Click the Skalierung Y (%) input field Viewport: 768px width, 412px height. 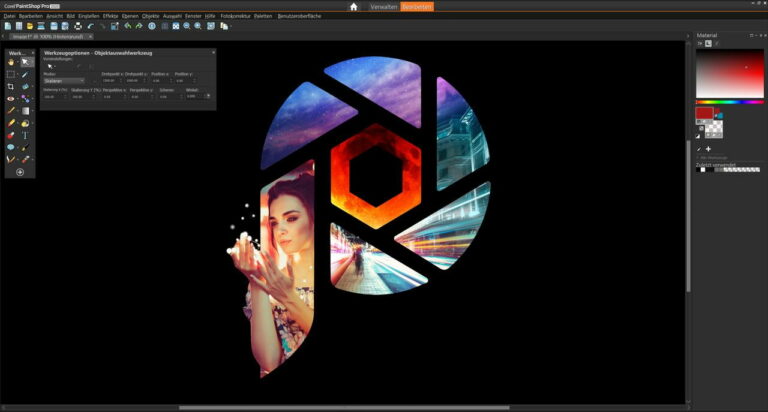click(x=82, y=97)
